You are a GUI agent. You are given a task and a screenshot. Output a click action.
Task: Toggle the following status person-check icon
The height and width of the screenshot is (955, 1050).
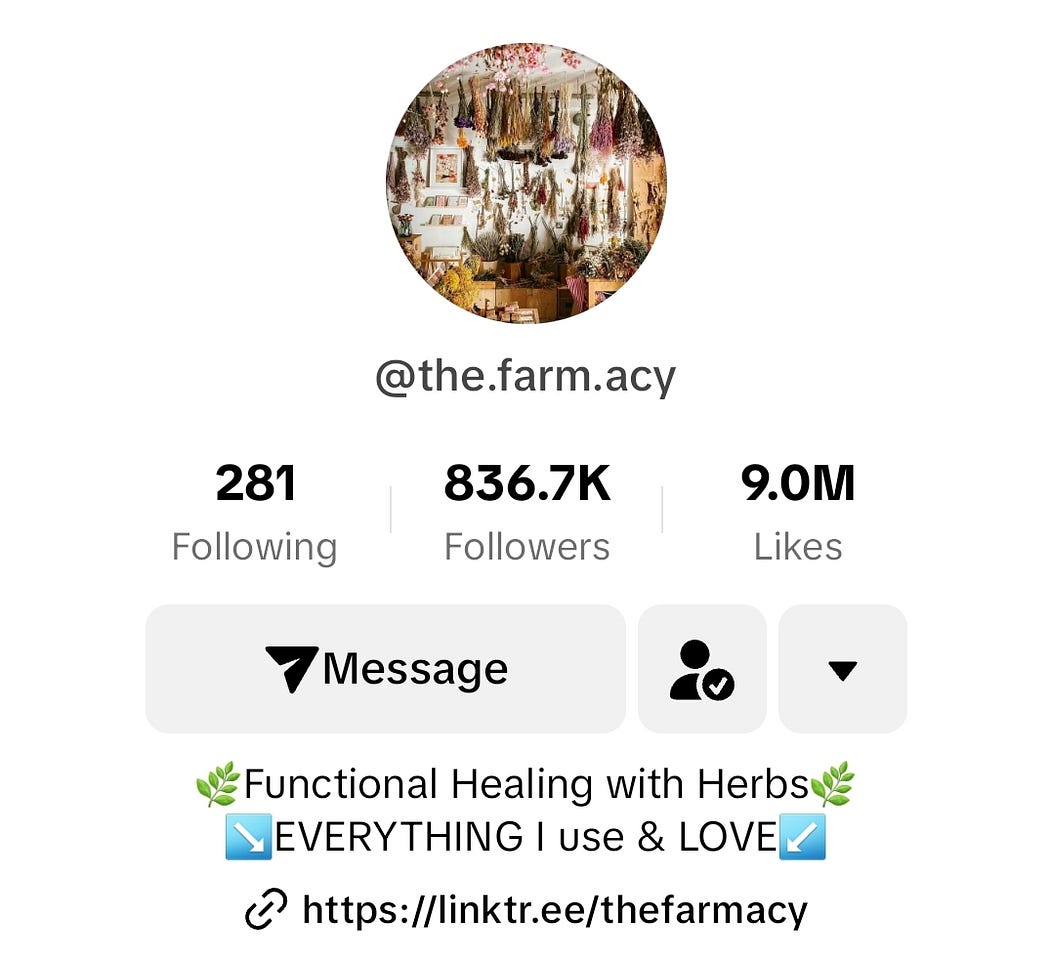coord(702,668)
